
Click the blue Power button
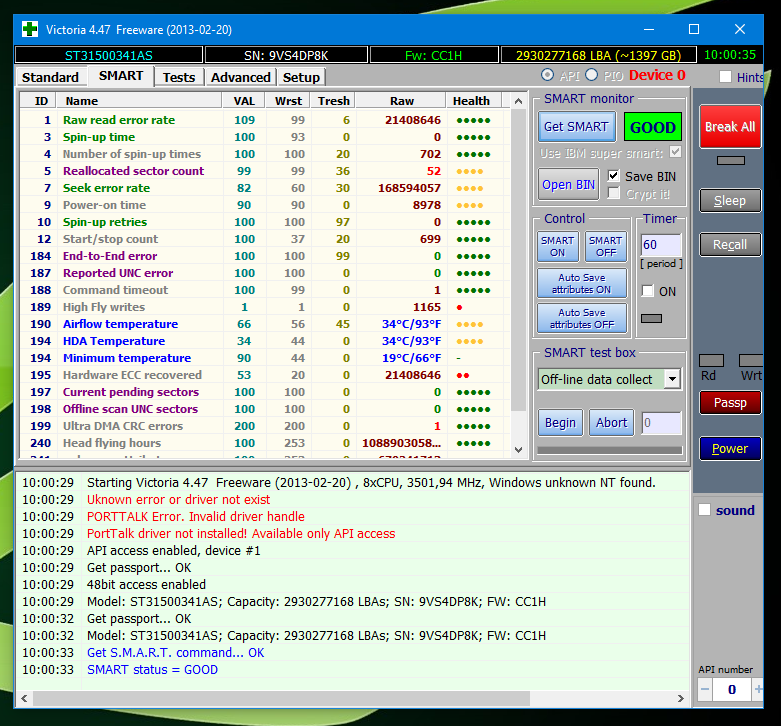(x=729, y=449)
